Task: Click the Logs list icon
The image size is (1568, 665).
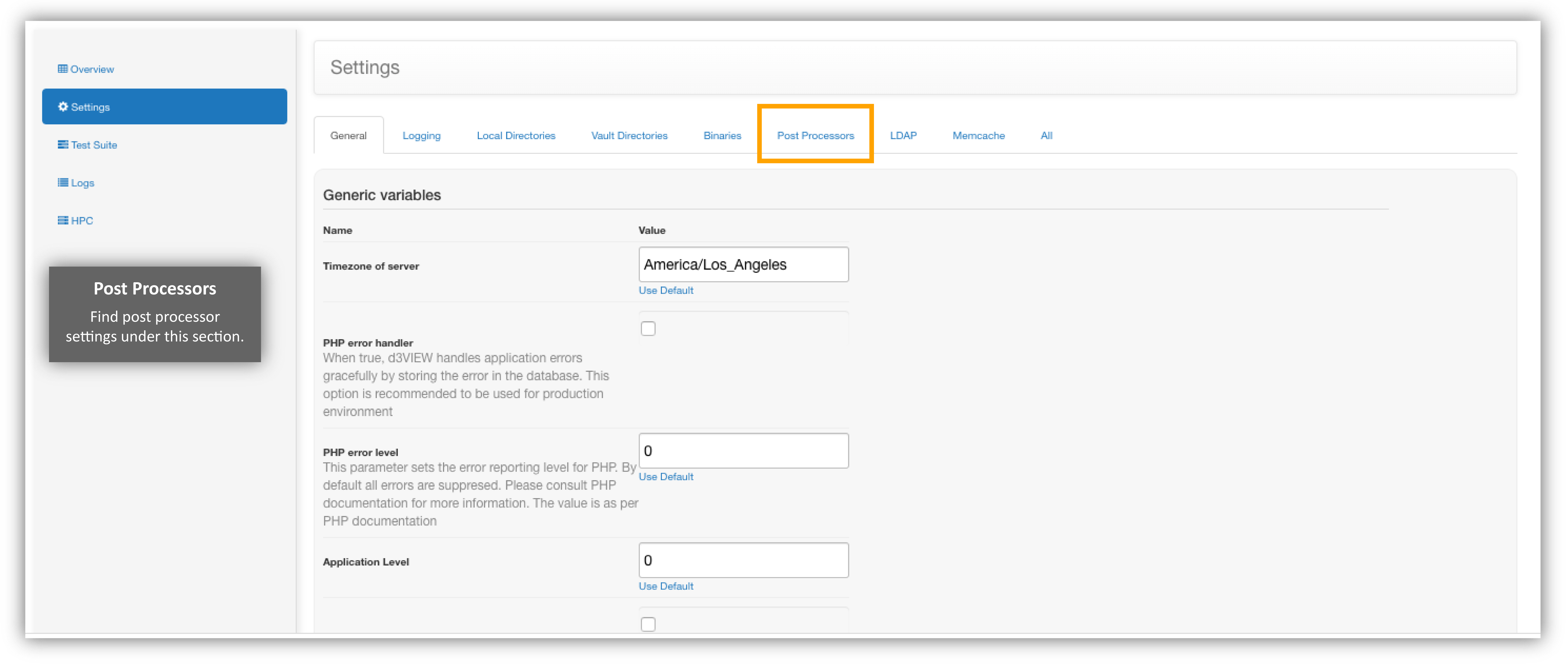Action: pyautogui.click(x=63, y=182)
